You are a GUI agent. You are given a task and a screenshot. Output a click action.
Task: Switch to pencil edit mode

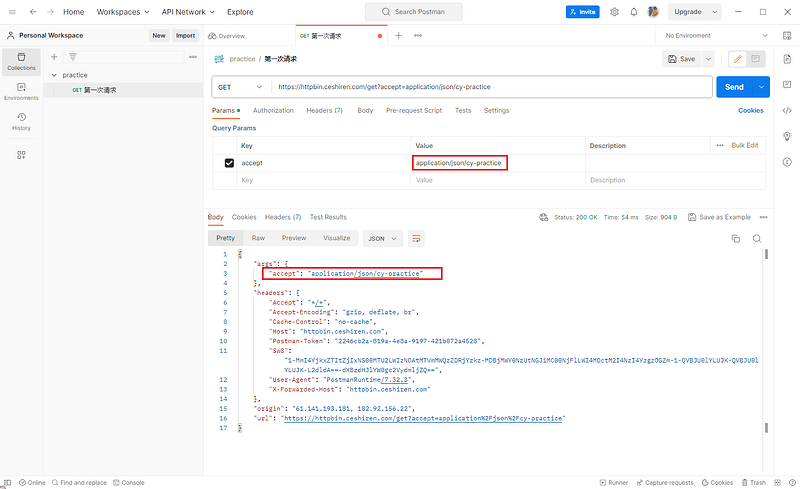tap(738, 59)
